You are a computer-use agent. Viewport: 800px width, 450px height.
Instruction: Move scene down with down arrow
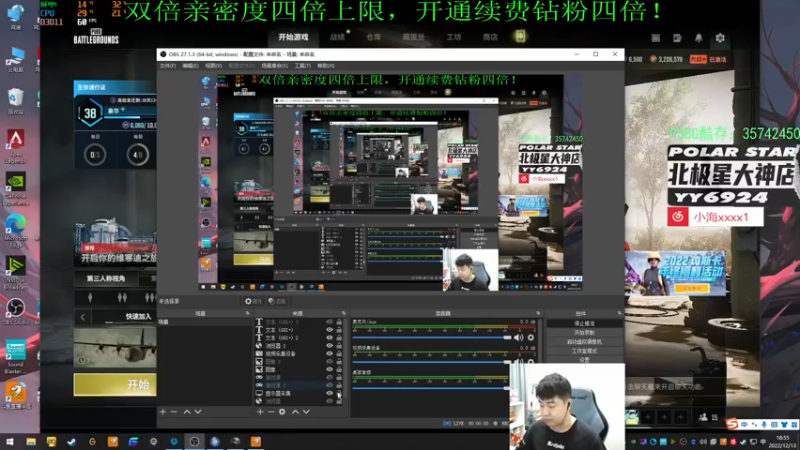(198, 412)
